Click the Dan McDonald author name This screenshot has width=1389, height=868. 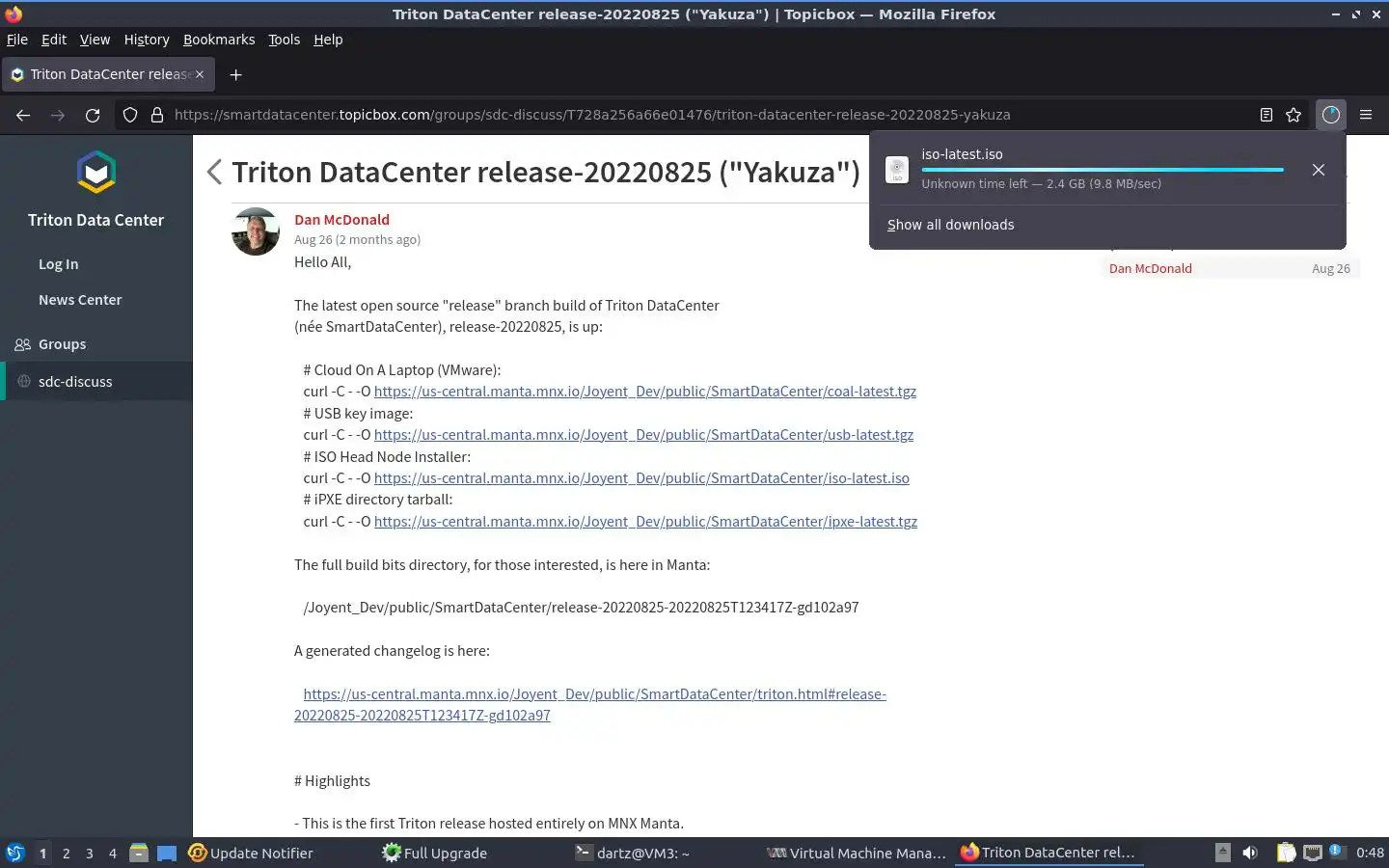point(341,220)
